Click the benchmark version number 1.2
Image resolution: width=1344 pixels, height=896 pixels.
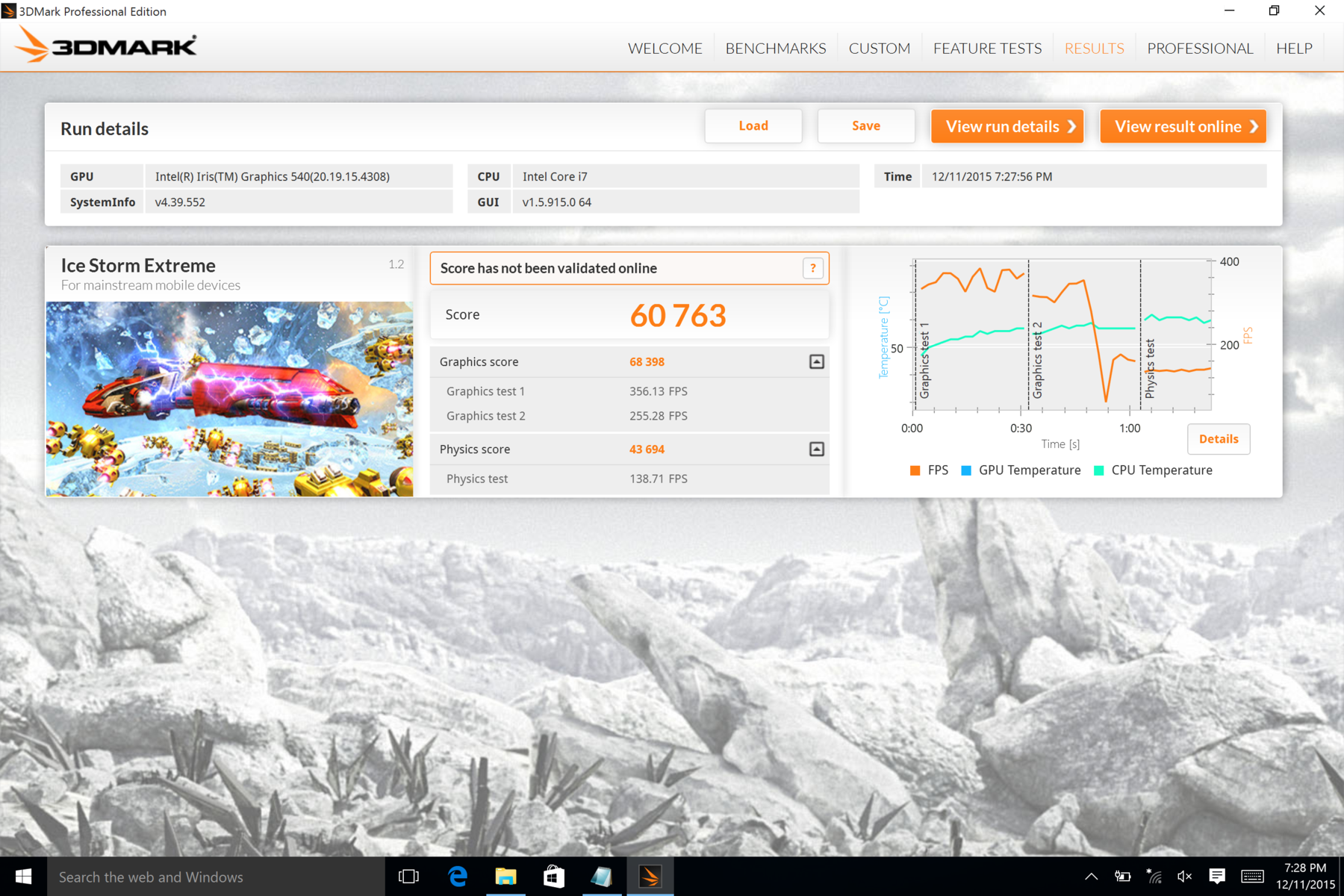coord(396,264)
